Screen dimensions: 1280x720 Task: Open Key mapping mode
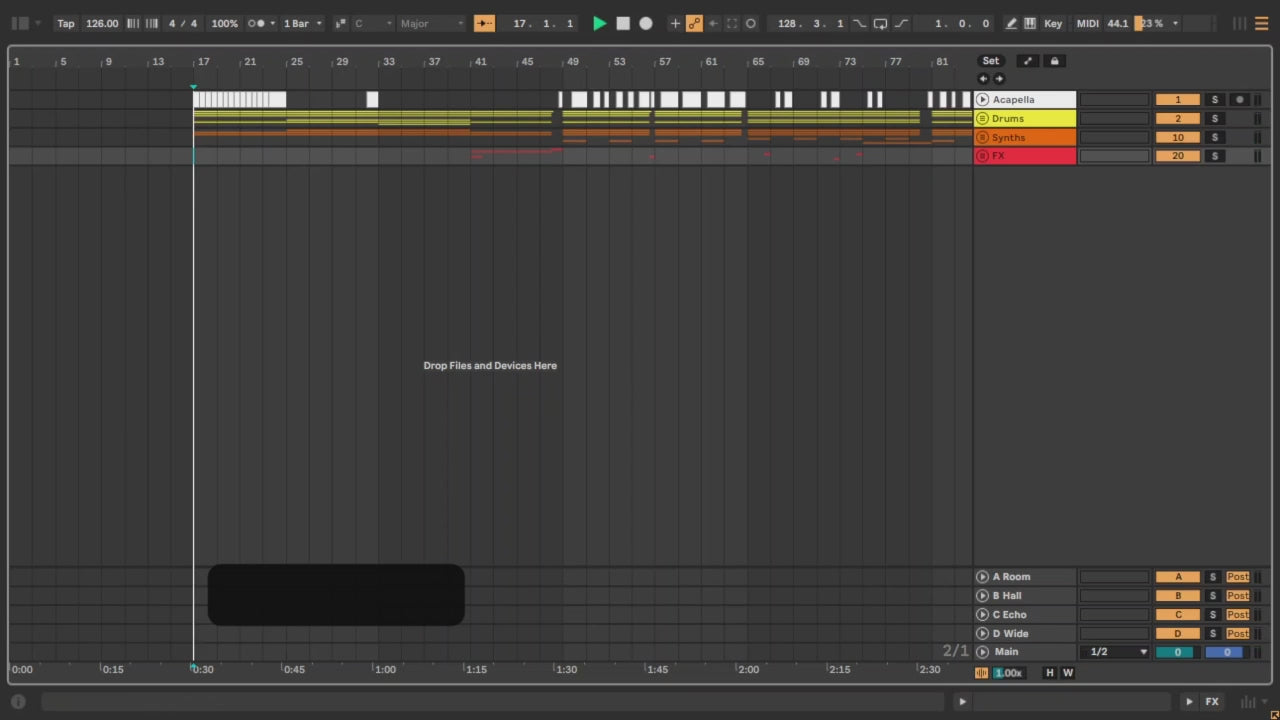point(1053,23)
